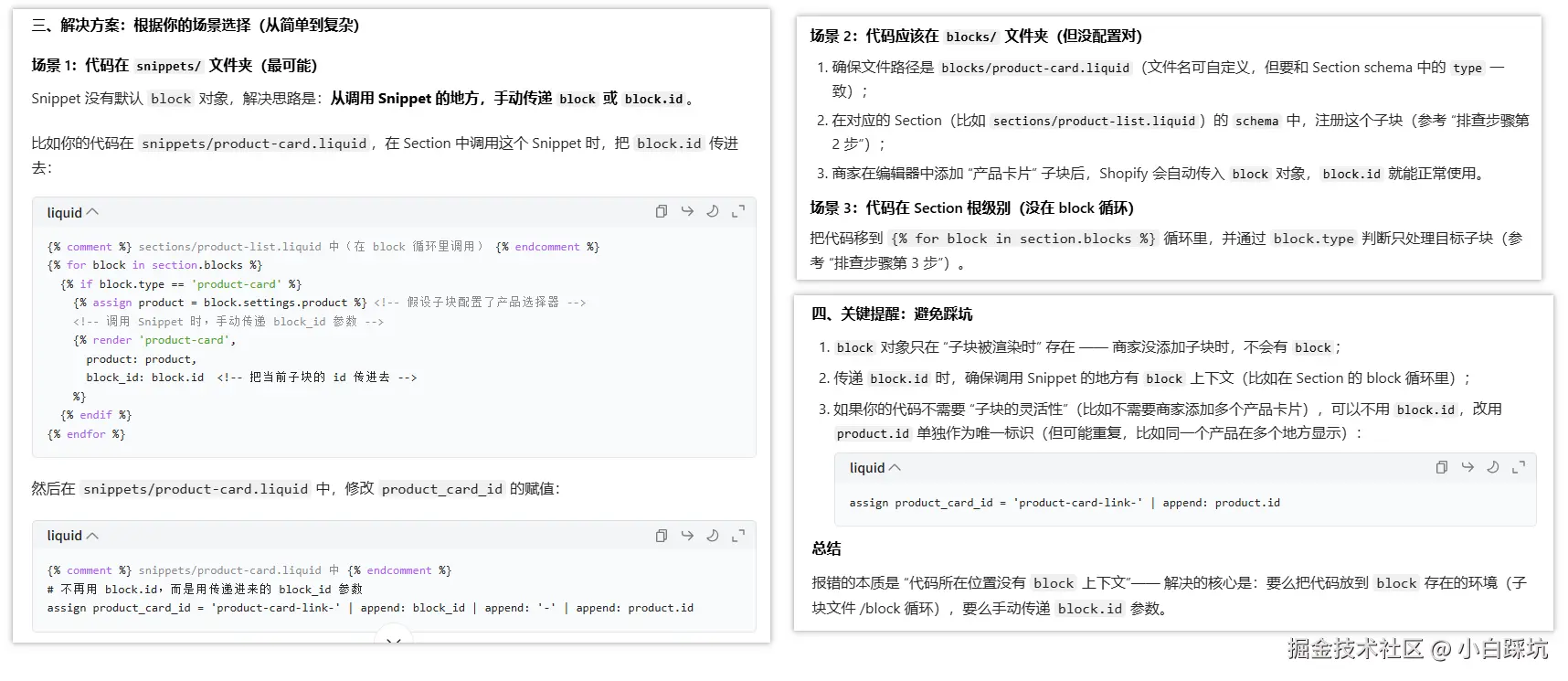Click code line {% render 'product-card',
This screenshot has width=1568, height=681.
tap(154, 340)
